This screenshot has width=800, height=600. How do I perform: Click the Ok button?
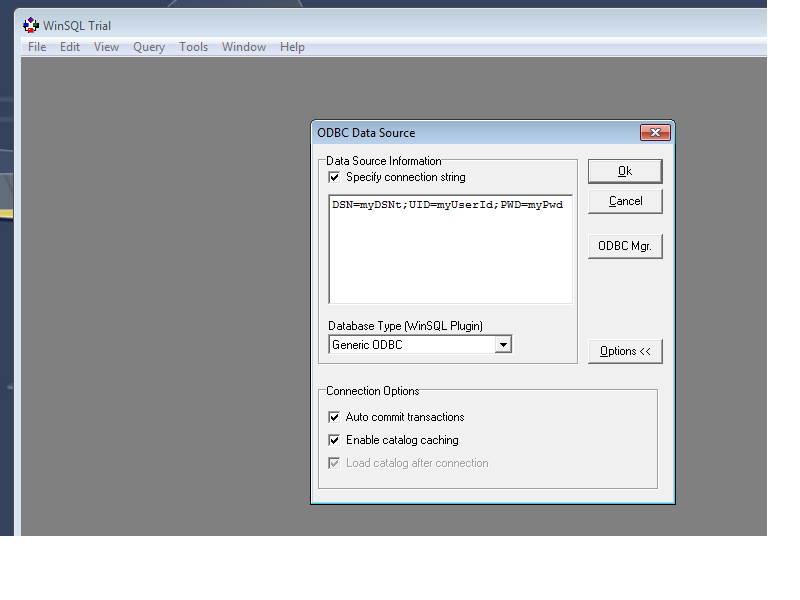click(625, 171)
